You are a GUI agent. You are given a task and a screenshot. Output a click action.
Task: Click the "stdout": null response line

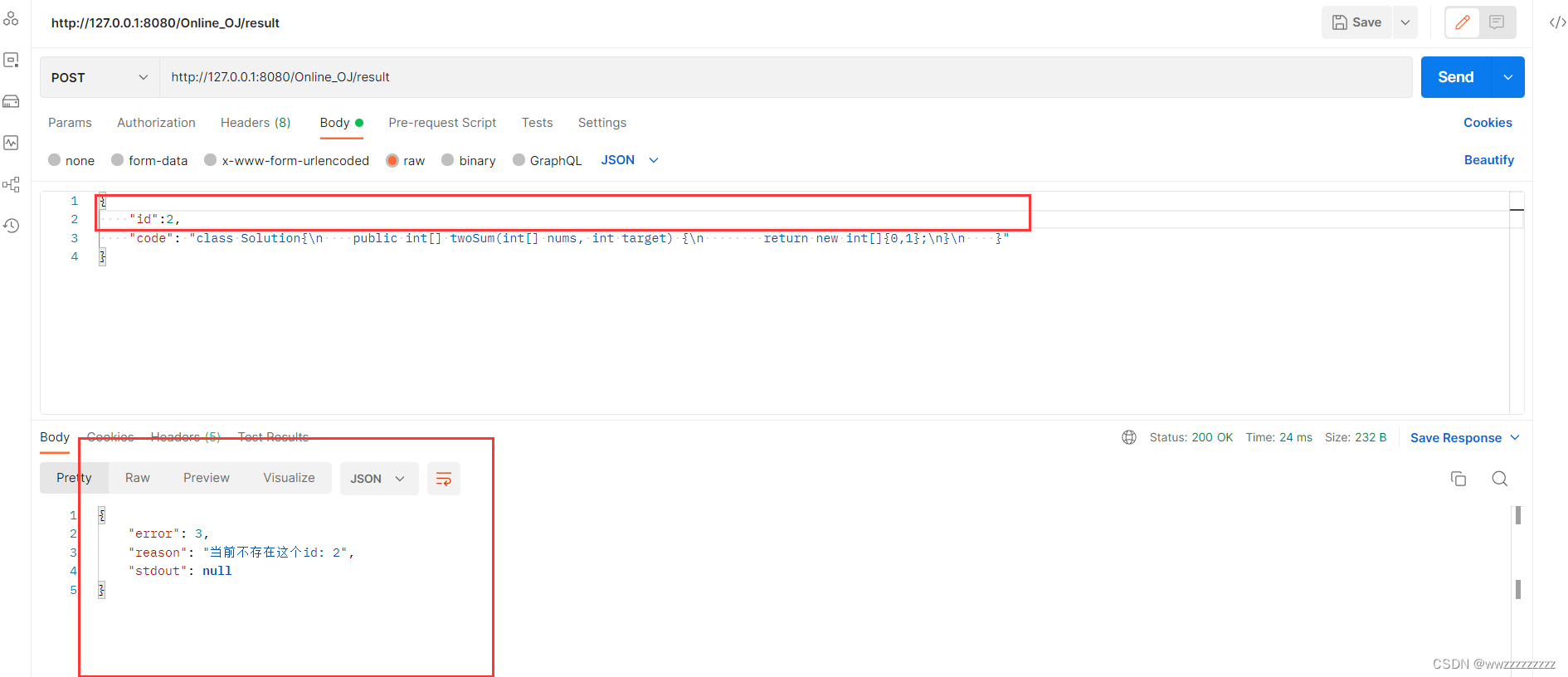[x=180, y=571]
